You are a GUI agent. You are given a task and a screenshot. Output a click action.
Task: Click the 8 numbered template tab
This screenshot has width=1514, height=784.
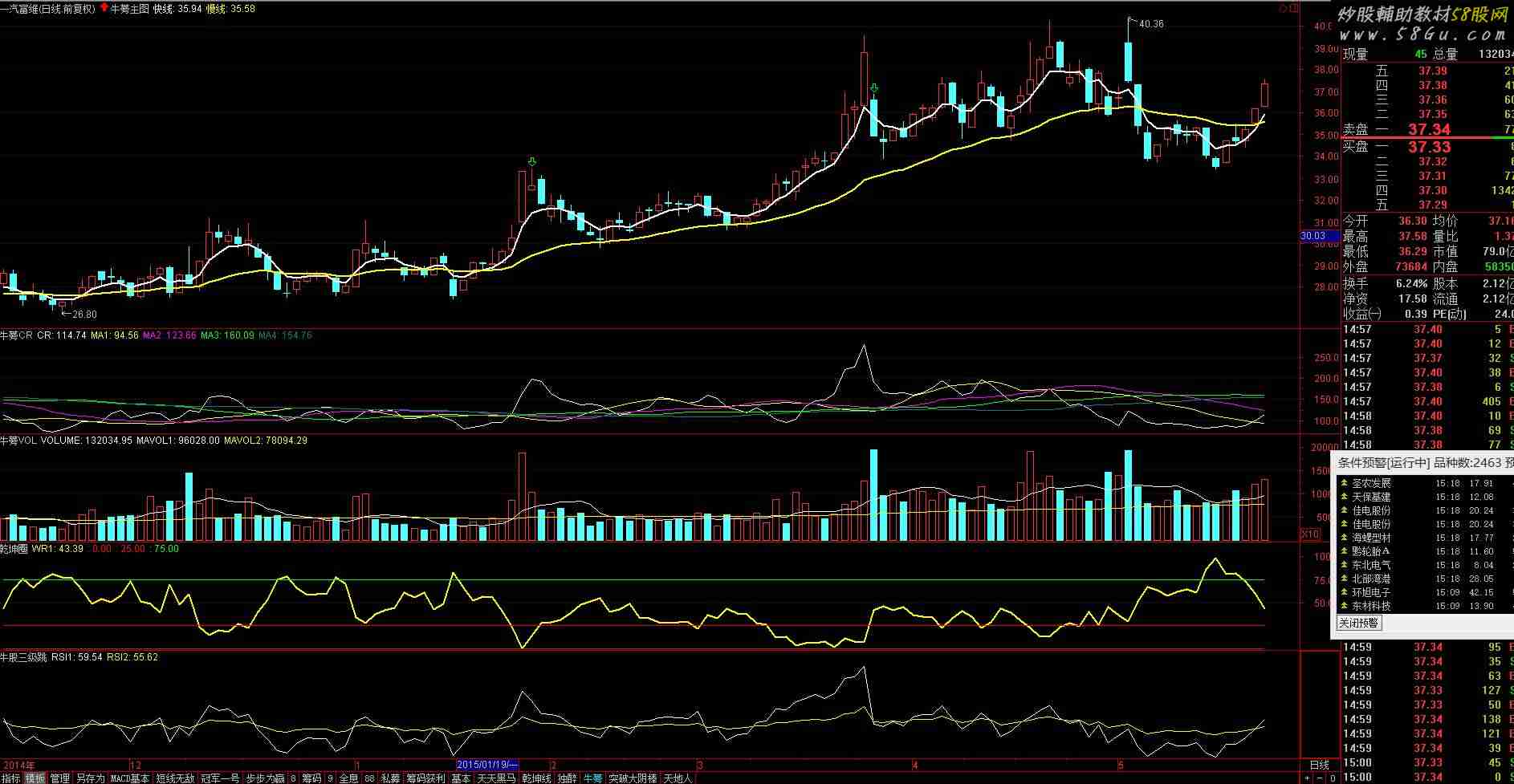(x=293, y=778)
